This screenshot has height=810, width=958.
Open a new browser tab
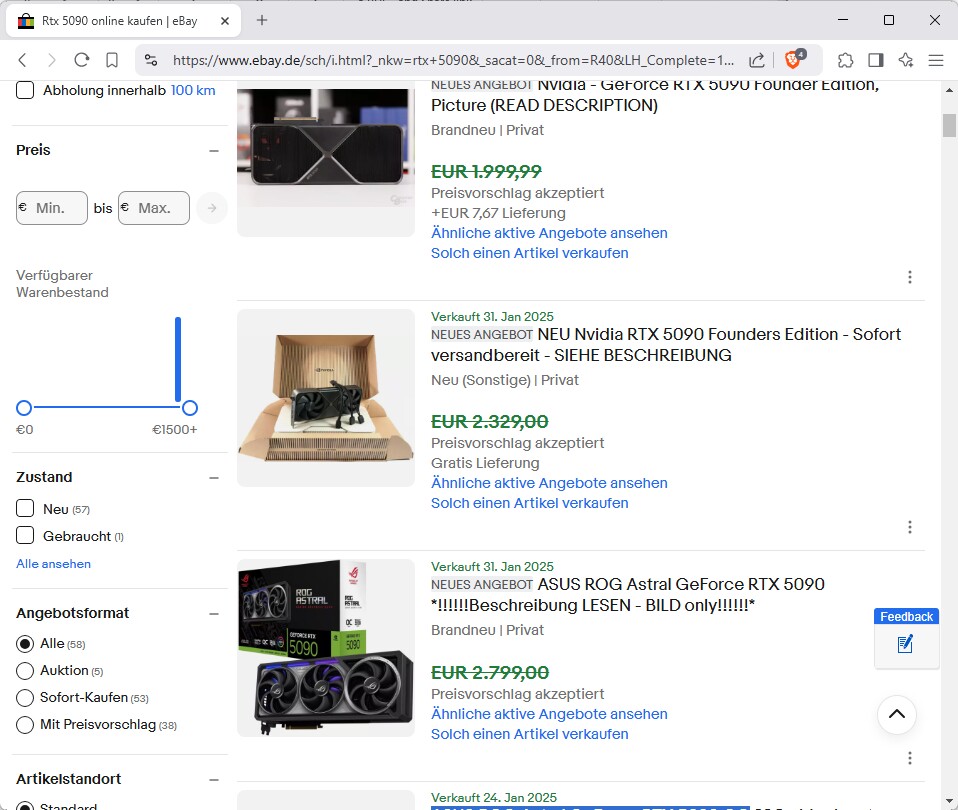(262, 20)
